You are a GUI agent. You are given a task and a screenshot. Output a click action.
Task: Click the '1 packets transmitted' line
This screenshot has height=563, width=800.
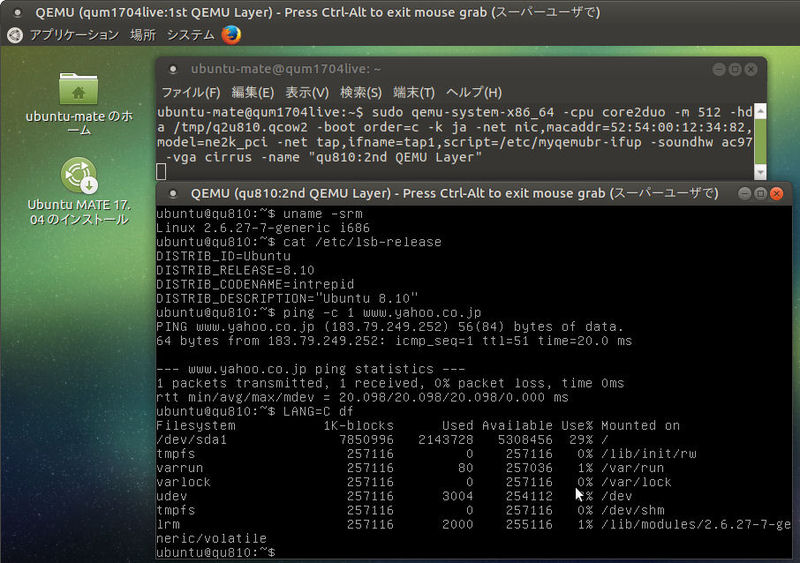[x=390, y=383]
